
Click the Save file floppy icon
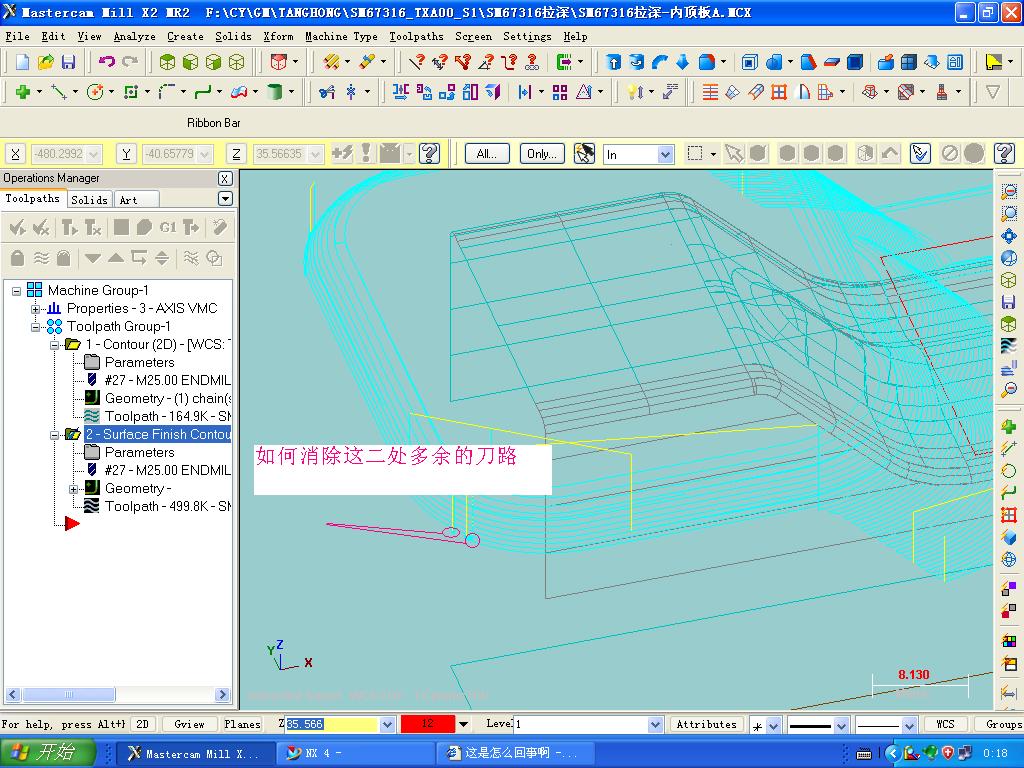69,62
